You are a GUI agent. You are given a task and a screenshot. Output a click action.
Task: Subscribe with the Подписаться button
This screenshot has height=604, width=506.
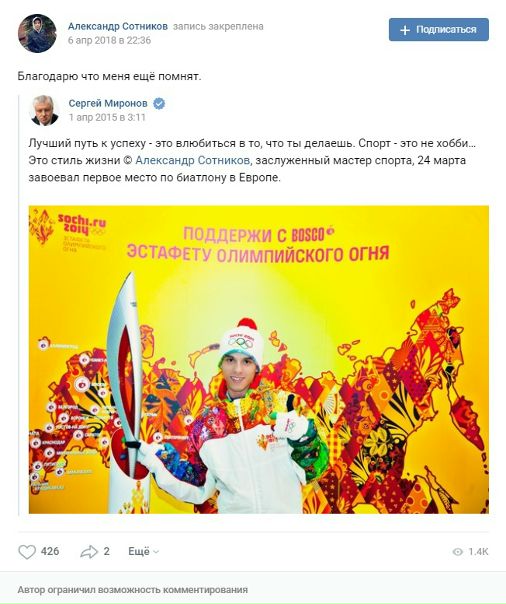coord(439,30)
